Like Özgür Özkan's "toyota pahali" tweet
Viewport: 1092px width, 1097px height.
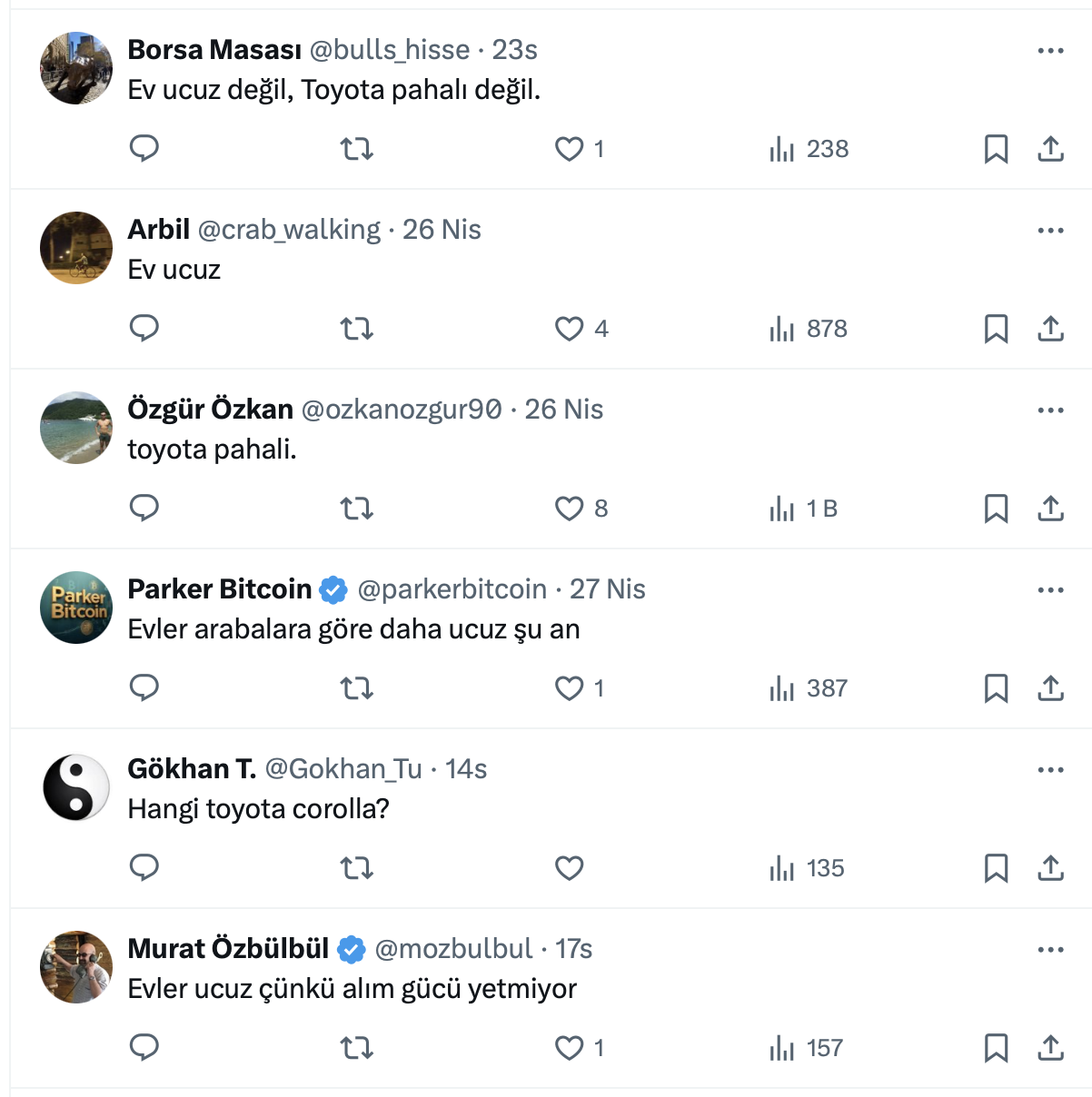pos(570,509)
